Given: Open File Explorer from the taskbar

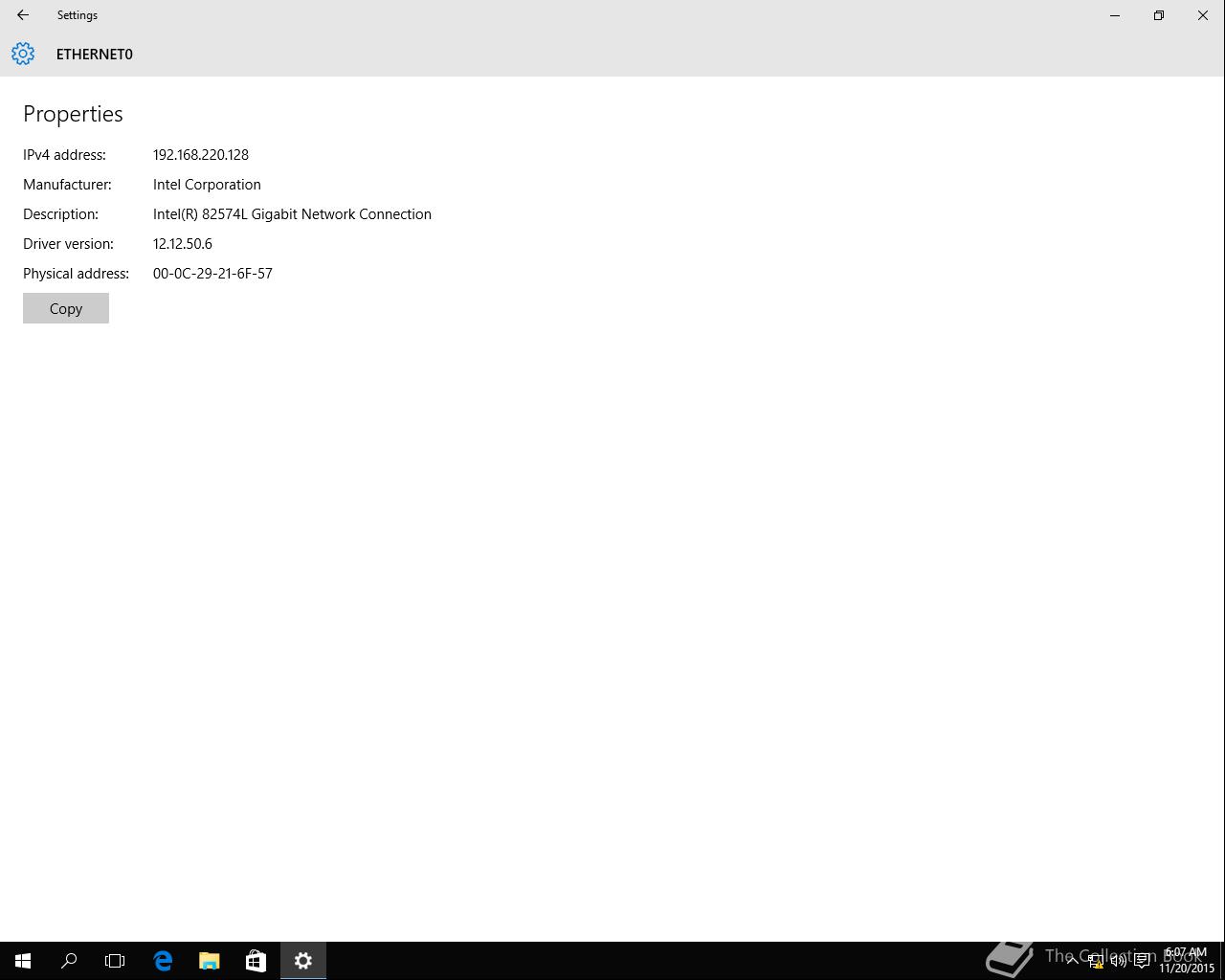Looking at the screenshot, I should 209,961.
